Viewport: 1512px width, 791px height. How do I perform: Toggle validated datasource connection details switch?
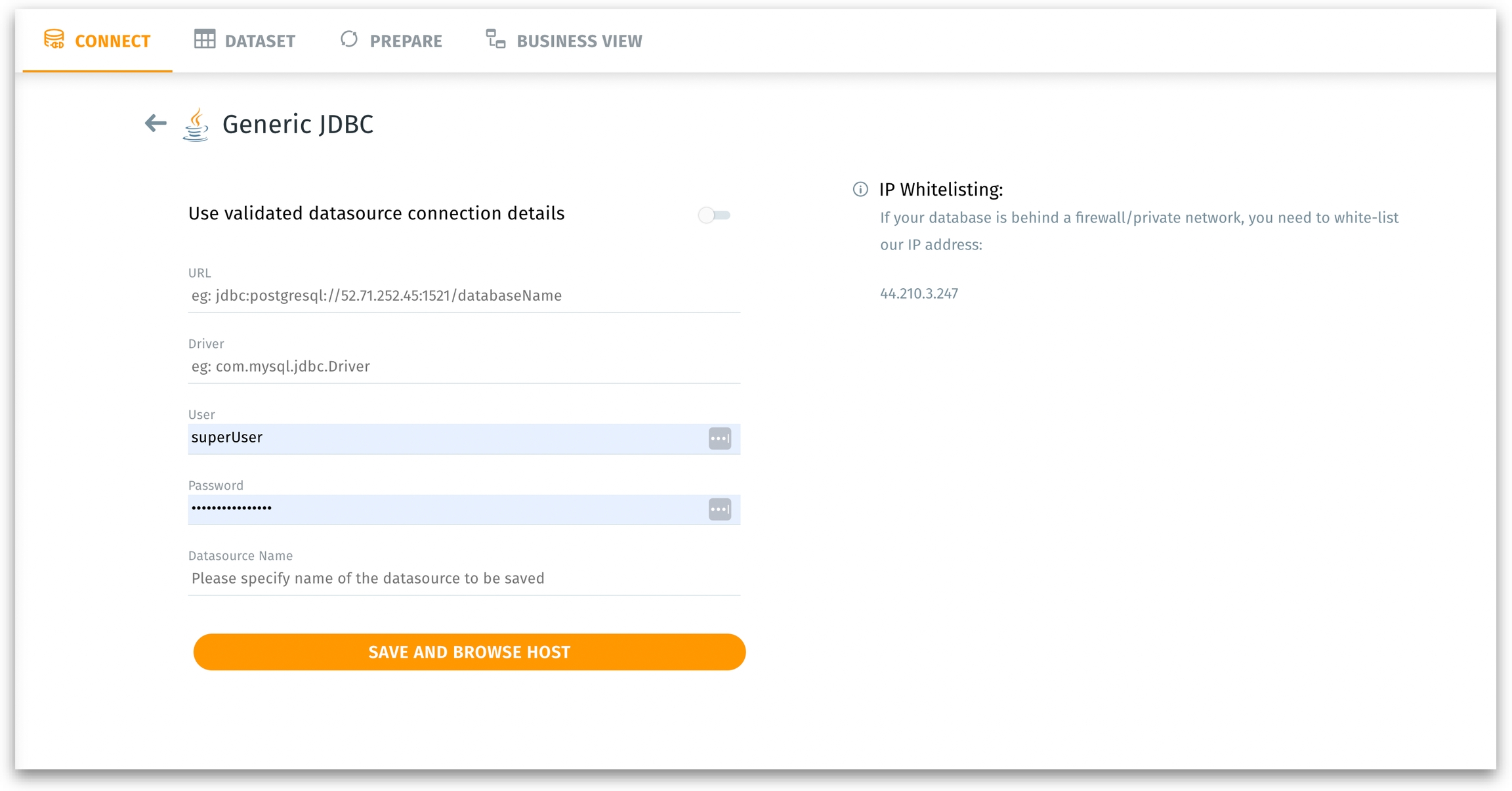point(714,215)
